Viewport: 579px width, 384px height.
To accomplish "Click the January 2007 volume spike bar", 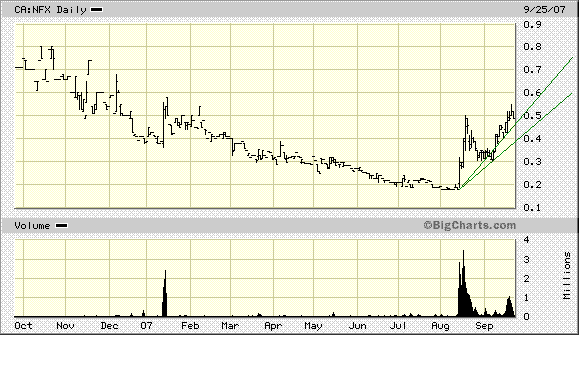I will [165, 295].
